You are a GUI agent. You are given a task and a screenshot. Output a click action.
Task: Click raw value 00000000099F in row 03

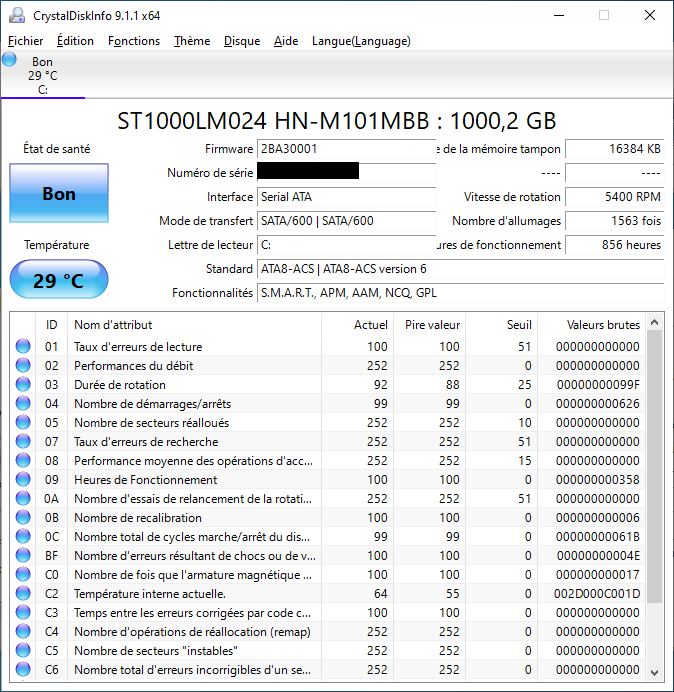pos(598,385)
